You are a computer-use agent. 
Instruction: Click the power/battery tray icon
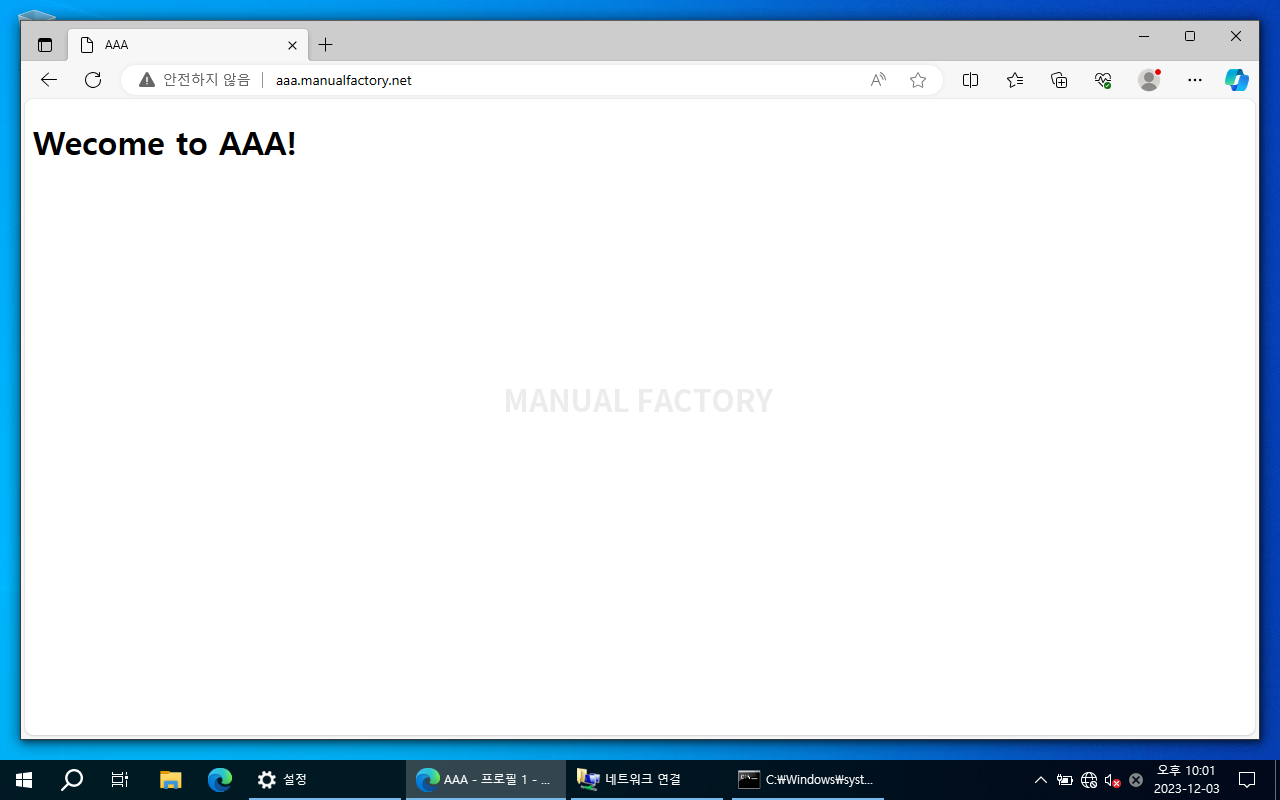pos(1065,780)
